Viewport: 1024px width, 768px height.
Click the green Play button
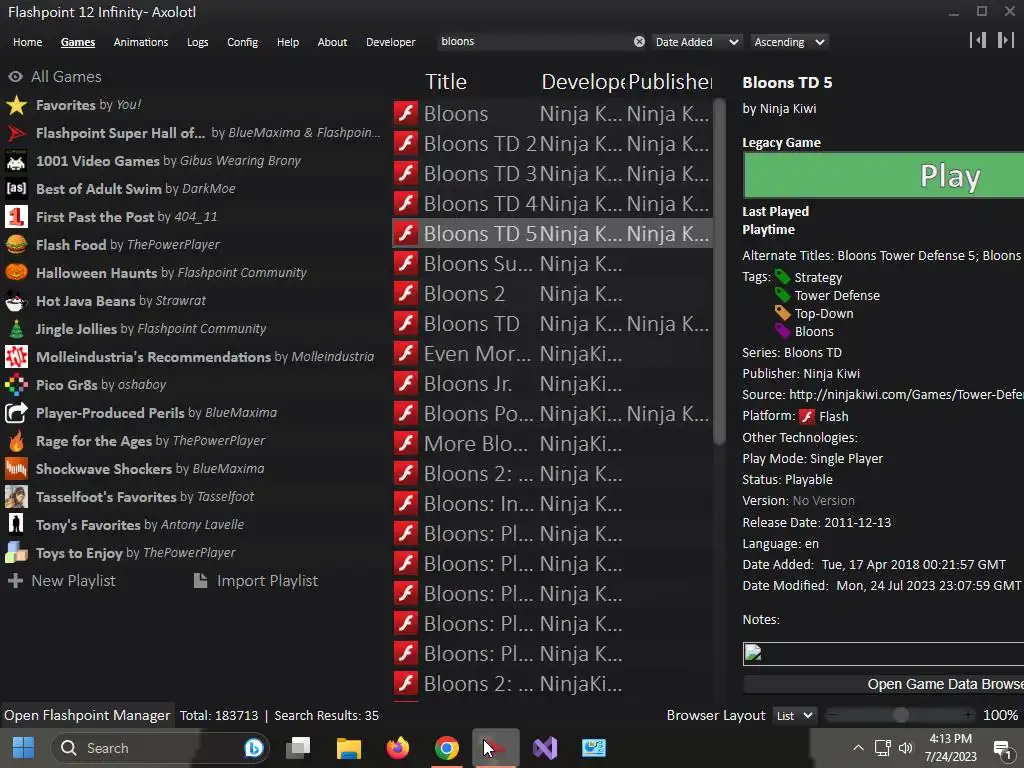tap(884, 175)
